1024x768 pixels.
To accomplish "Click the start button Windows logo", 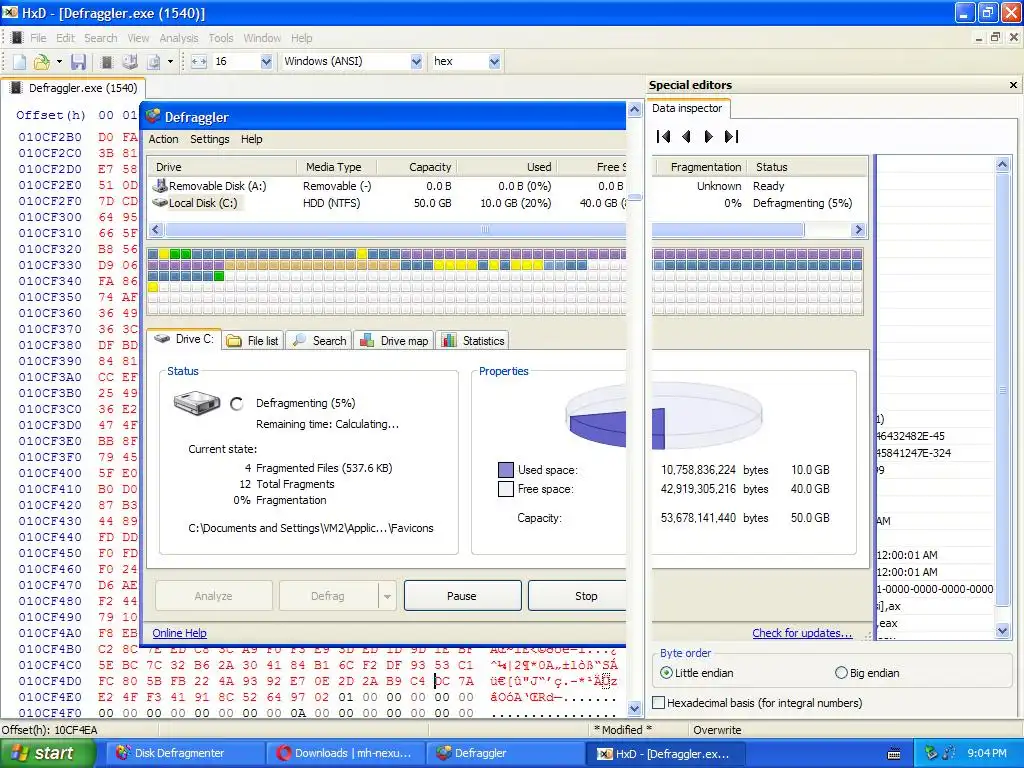I will coord(19,753).
